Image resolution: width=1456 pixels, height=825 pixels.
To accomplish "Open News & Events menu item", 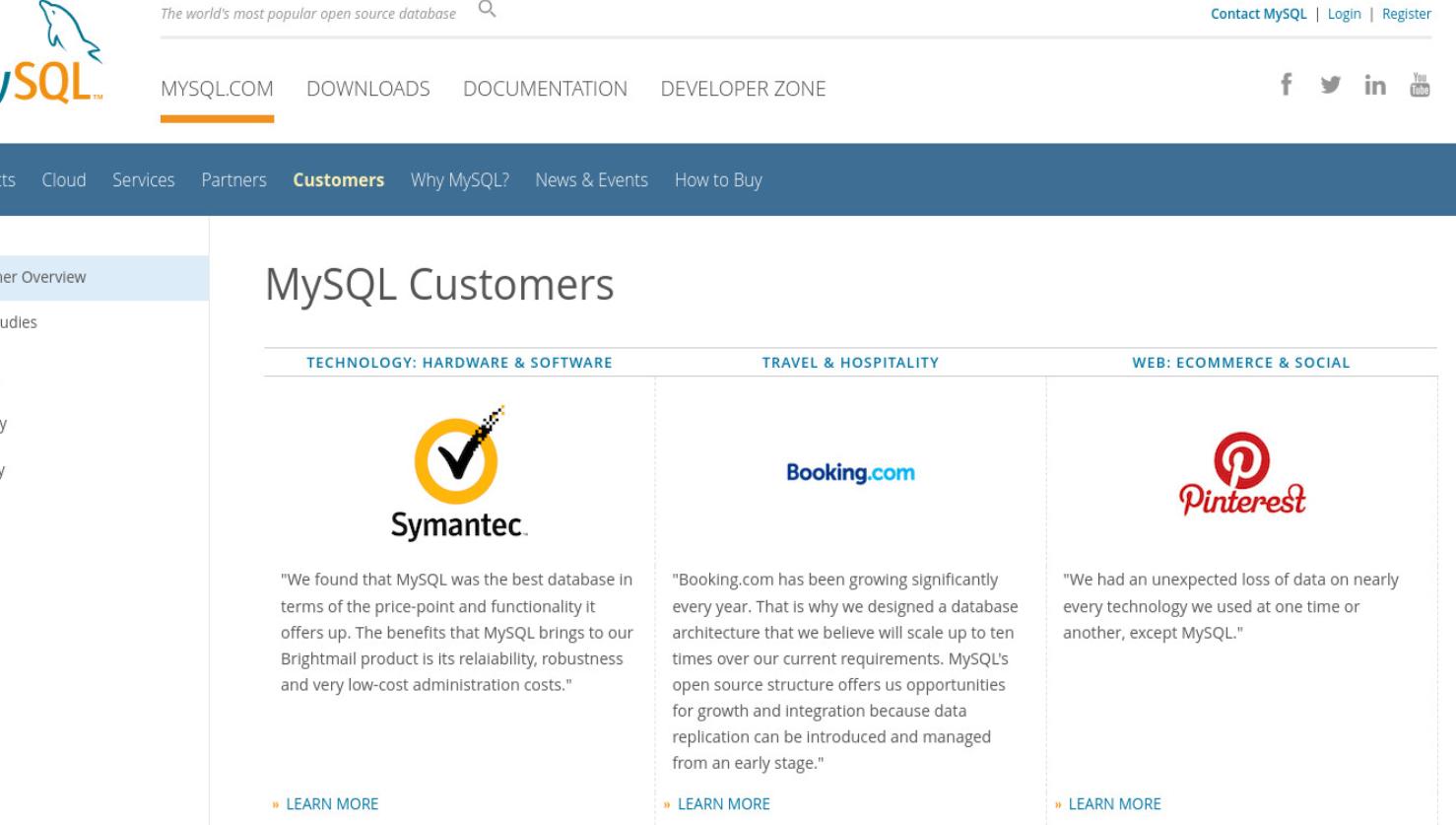I will click(x=591, y=180).
